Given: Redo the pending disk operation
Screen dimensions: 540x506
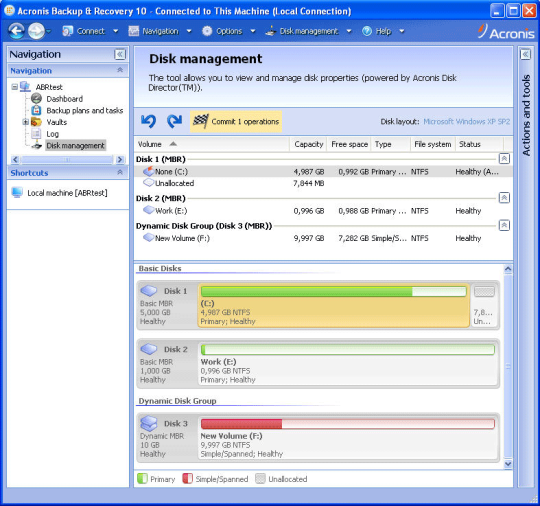Looking at the screenshot, I should (175, 121).
